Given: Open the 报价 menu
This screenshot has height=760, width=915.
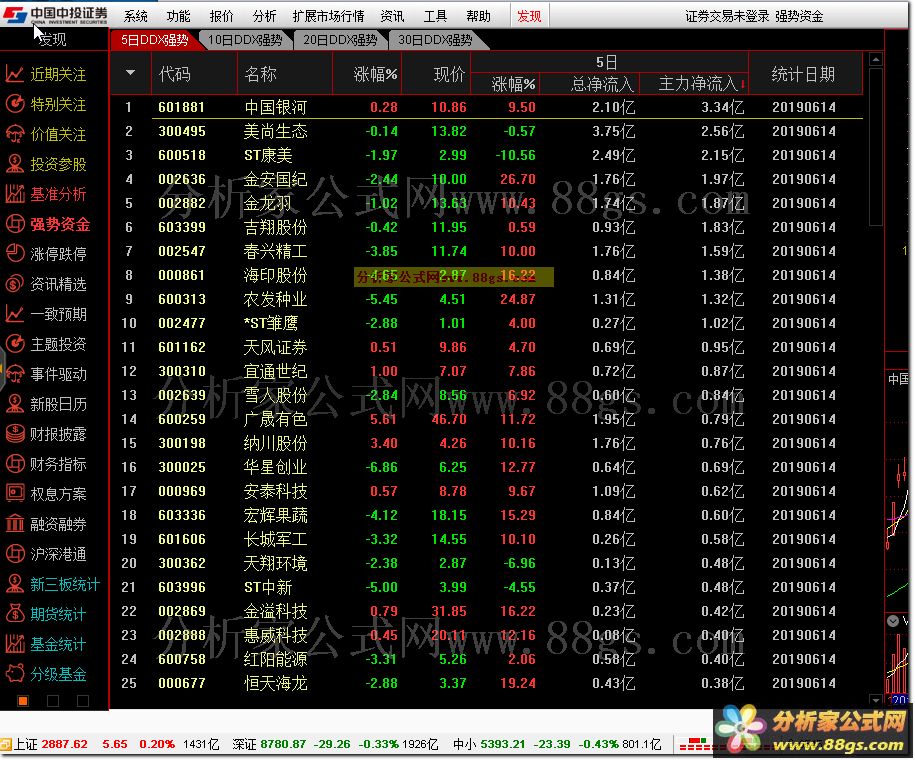Looking at the screenshot, I should [x=221, y=16].
